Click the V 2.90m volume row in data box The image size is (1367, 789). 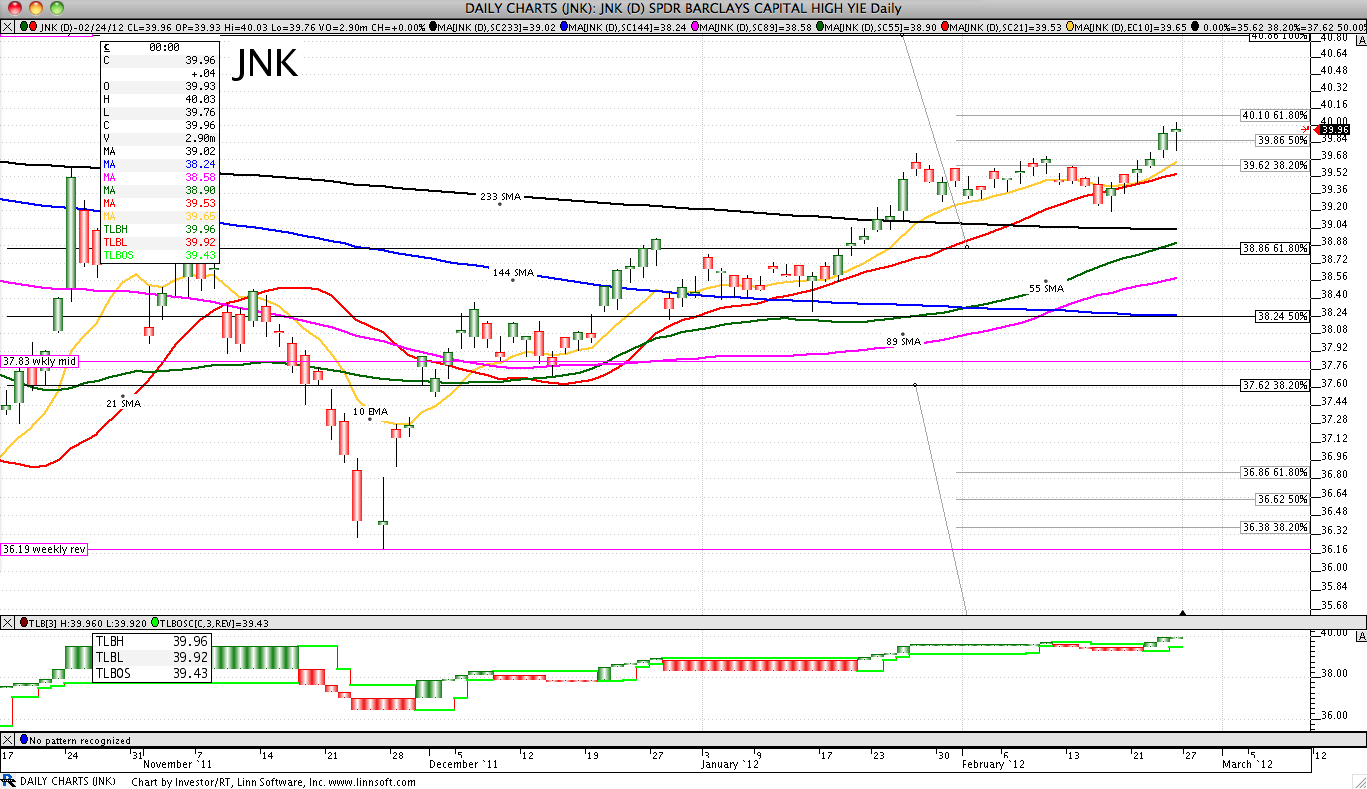(x=159, y=138)
